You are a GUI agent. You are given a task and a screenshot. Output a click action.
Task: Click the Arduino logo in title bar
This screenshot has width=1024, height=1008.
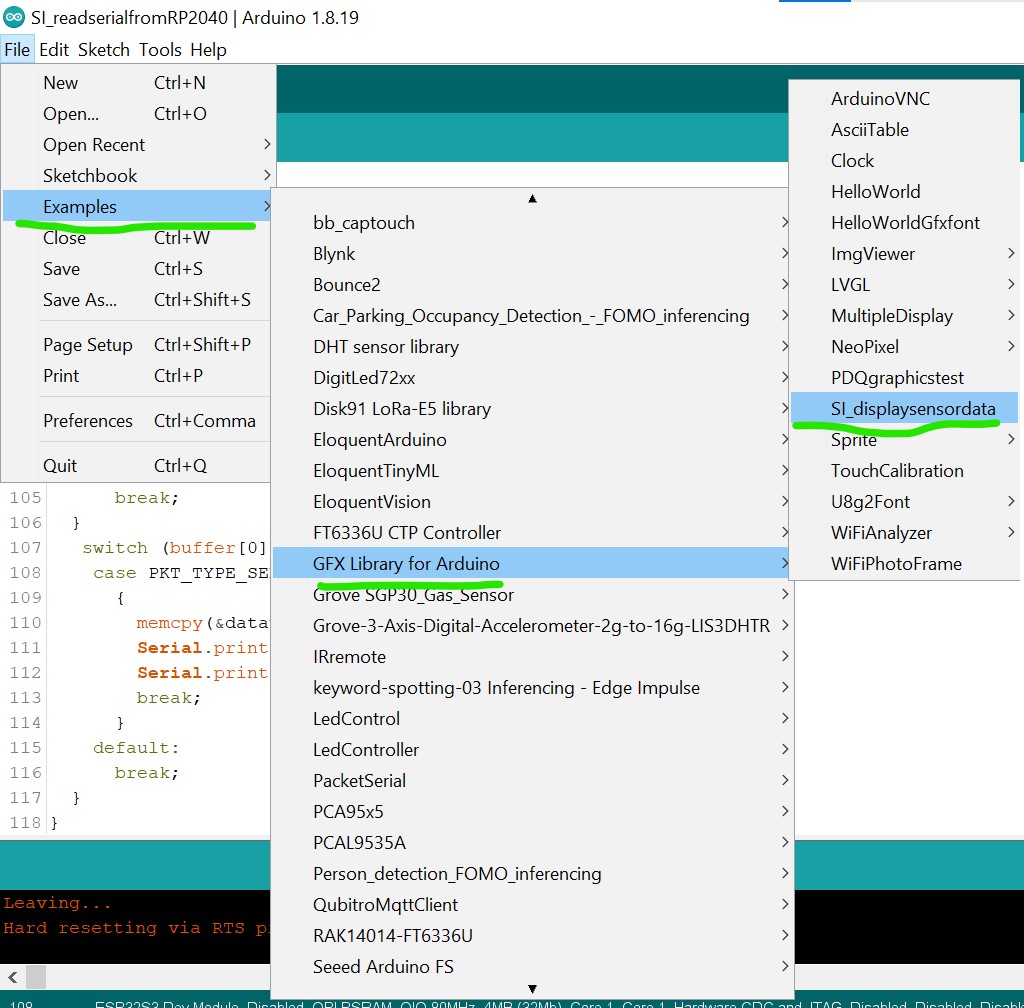pos(14,17)
